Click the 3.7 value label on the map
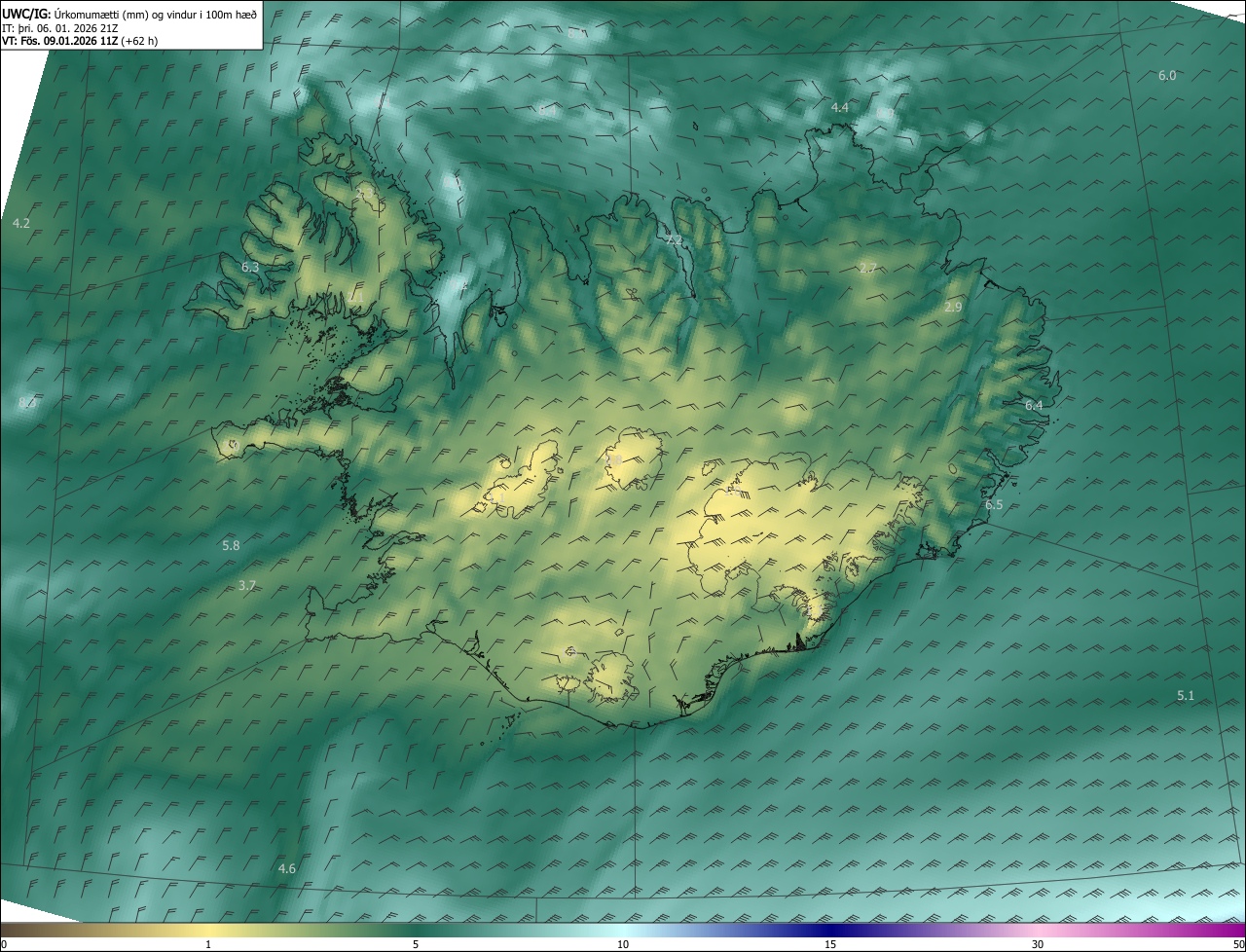Viewport: 1246px width, 952px height. click(x=247, y=586)
